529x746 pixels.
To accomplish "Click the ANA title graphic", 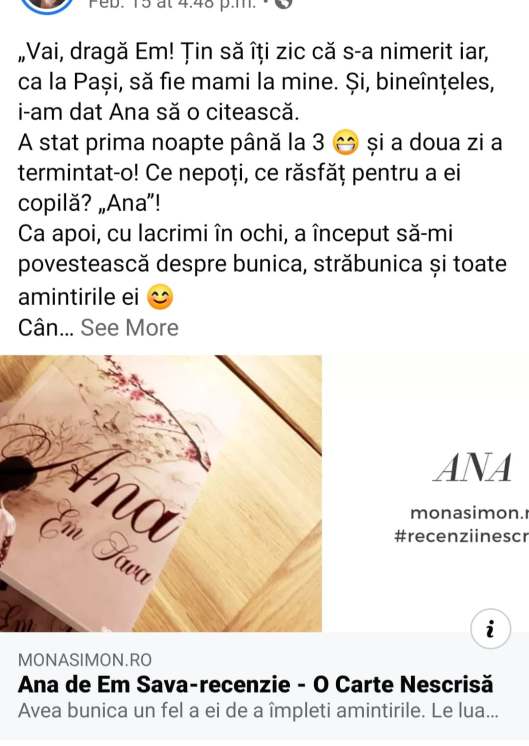I will [x=473, y=468].
